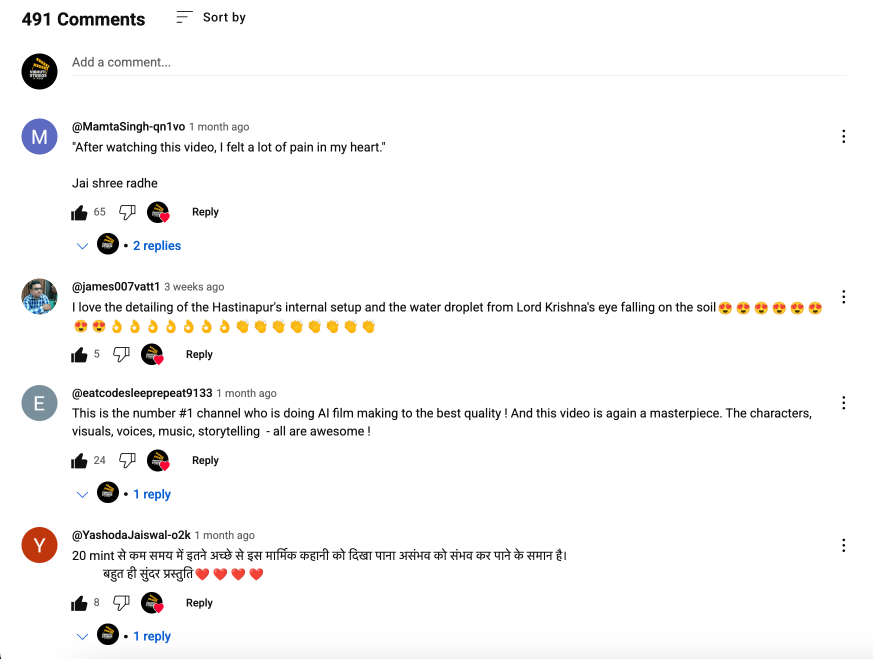
Task: Open @james007vatt1 channel link
Action: (116, 287)
